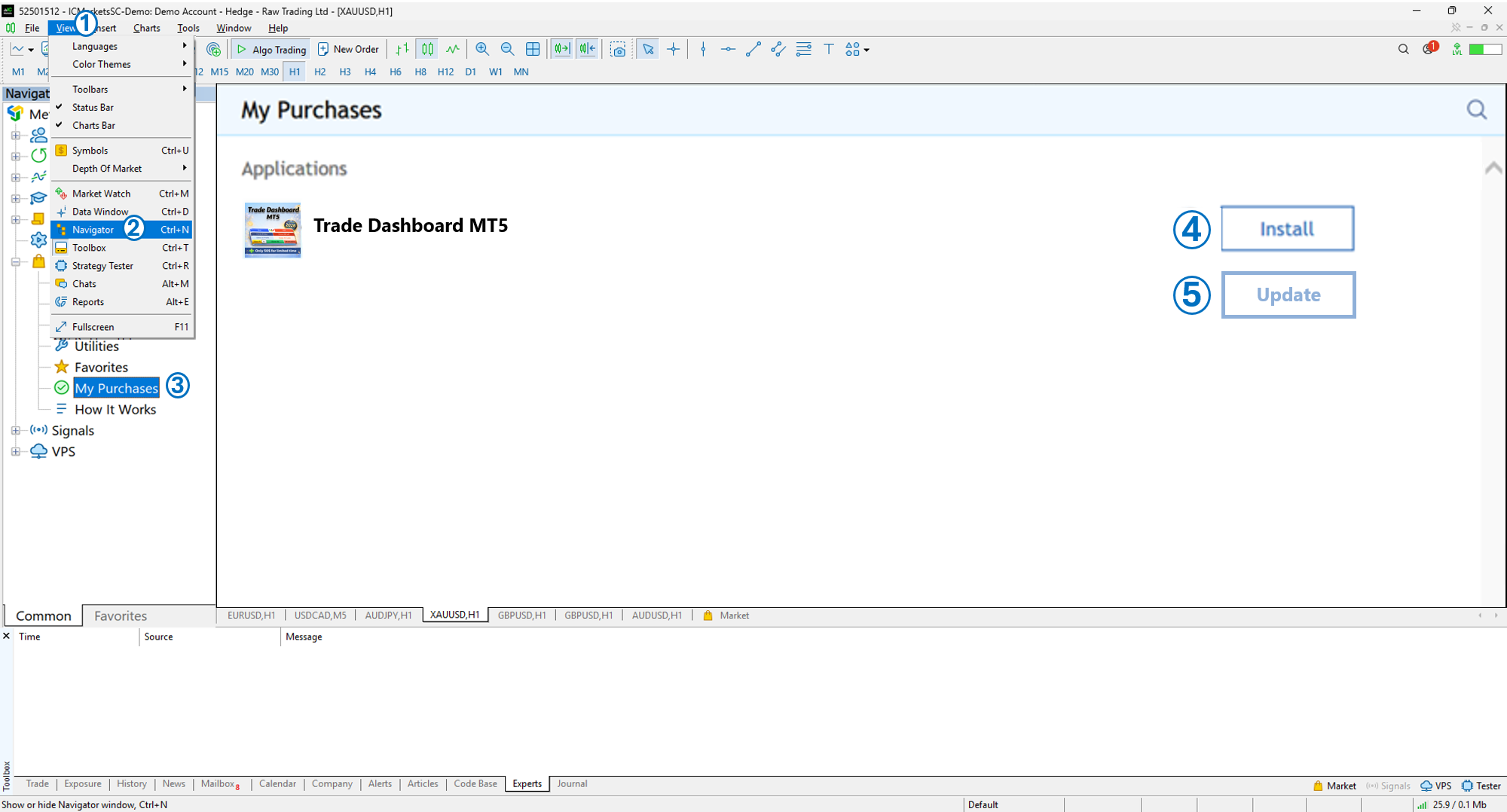Zoom in on the chart

coord(482,49)
